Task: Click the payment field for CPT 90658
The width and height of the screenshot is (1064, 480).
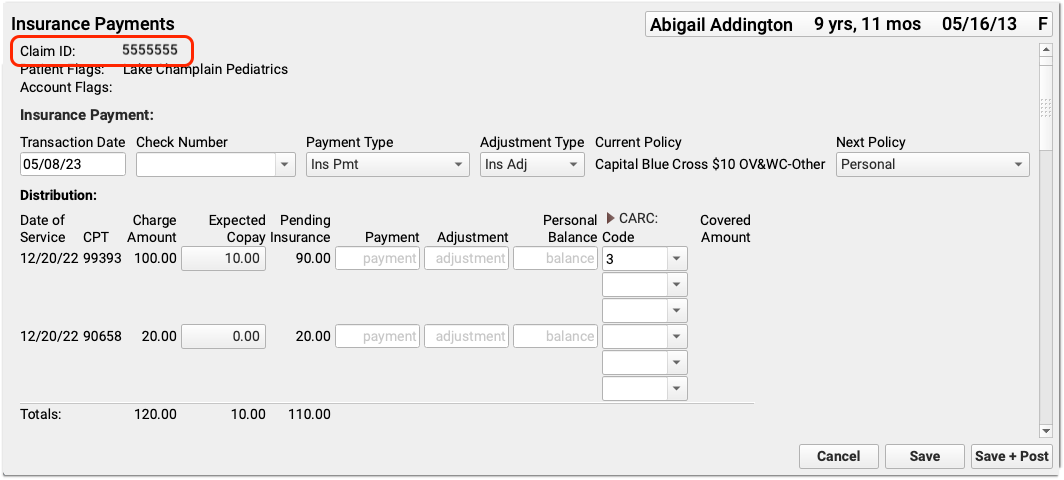Action: pos(378,336)
